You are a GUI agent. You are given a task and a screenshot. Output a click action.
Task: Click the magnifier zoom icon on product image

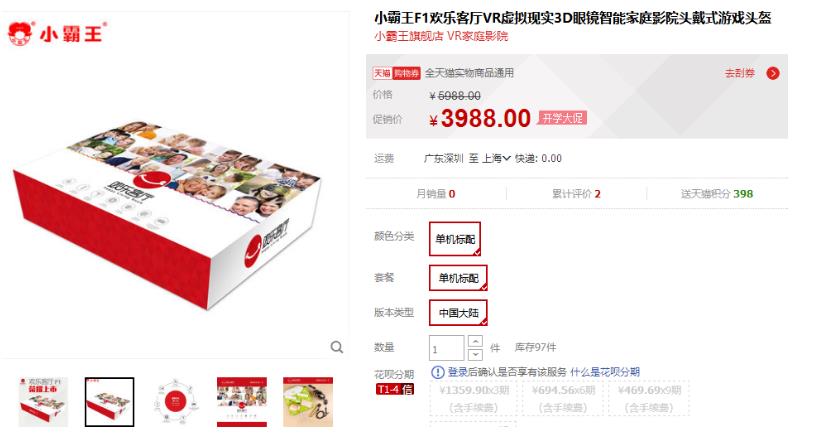coord(337,347)
